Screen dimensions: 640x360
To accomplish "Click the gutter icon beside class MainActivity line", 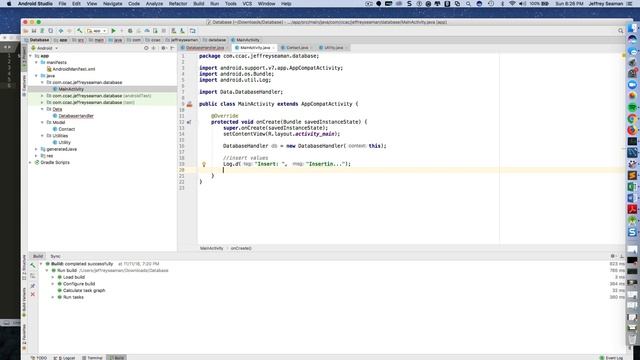I will coord(189,104).
